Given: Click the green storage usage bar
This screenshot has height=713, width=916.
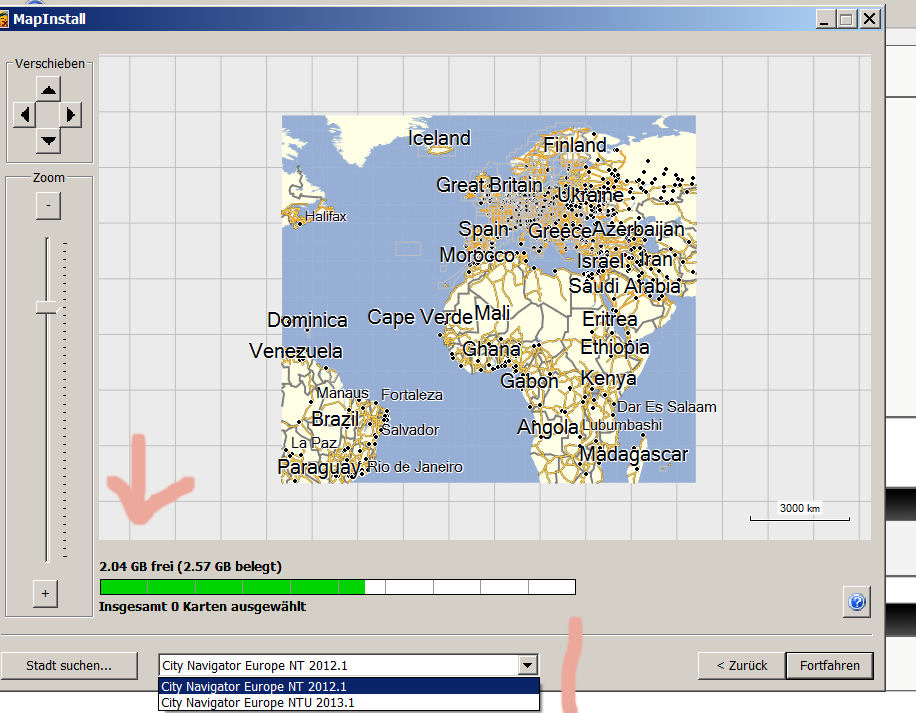Looking at the screenshot, I should pos(232,587).
